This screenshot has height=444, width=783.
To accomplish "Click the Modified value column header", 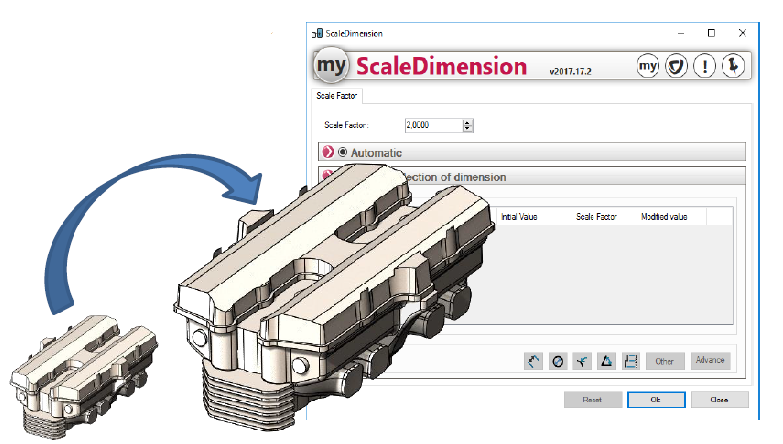I will pos(664,217).
